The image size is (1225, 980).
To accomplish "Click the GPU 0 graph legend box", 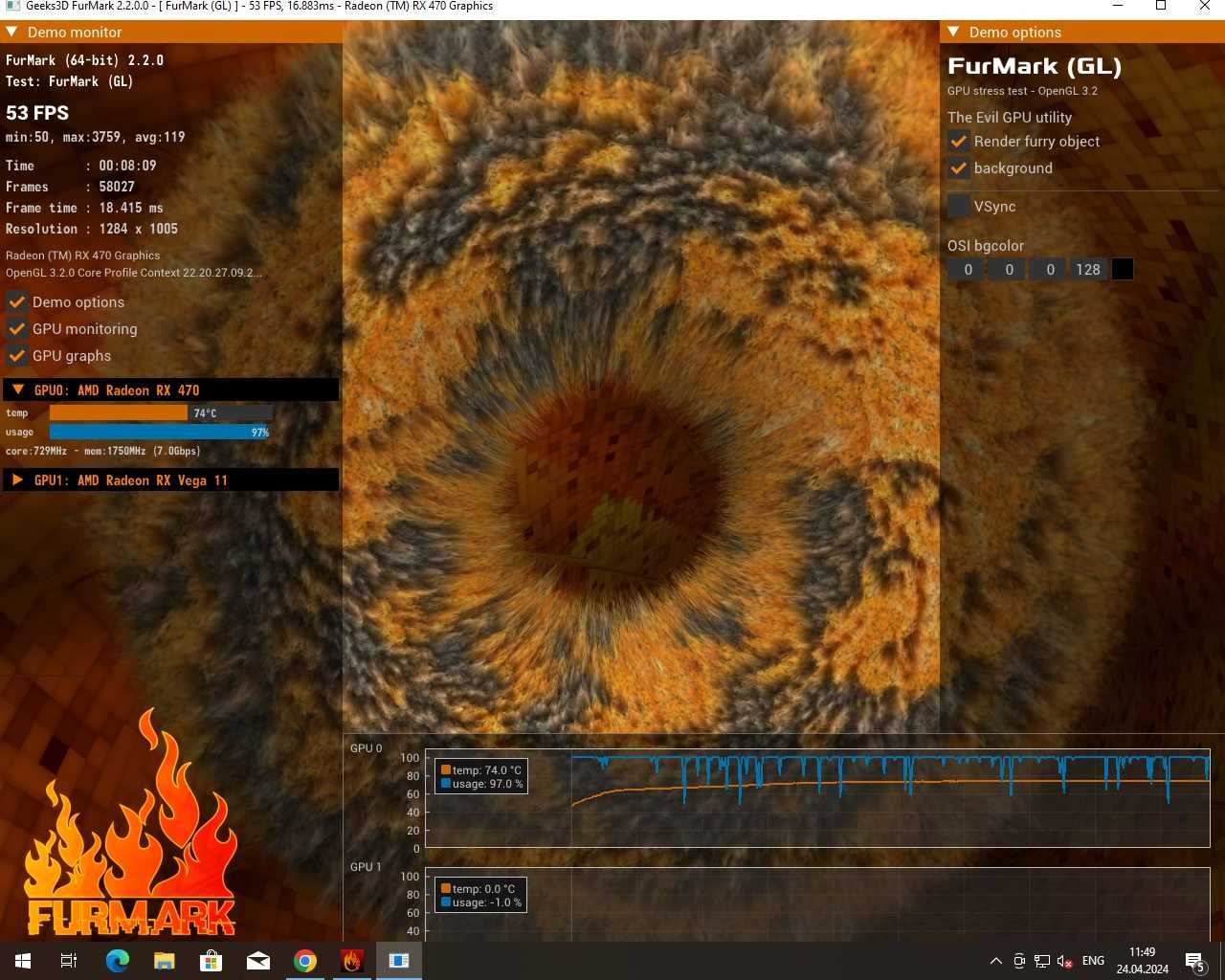I will click(481, 777).
